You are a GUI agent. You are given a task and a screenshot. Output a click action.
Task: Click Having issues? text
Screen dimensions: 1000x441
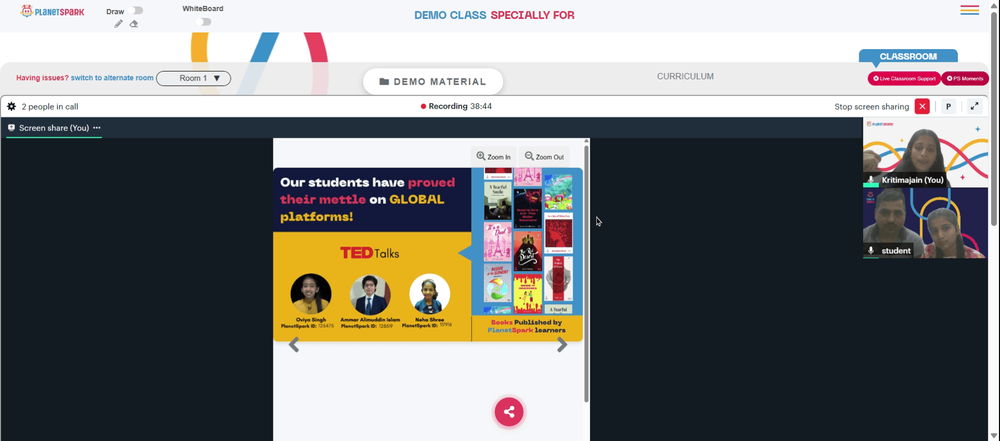point(42,78)
